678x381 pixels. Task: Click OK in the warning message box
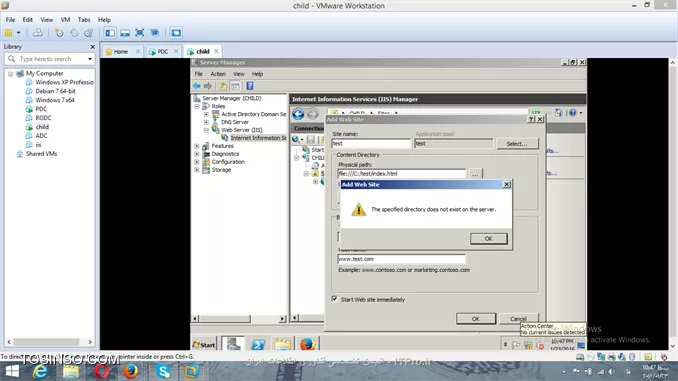coord(489,239)
